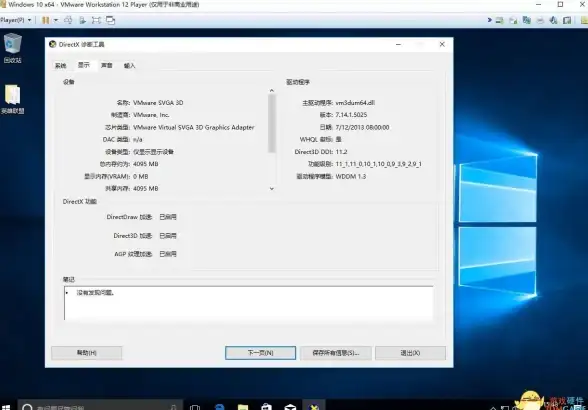Click the device list scrollbar thumb
Image resolution: width=588 pixels, height=410 pixels.
272,123
